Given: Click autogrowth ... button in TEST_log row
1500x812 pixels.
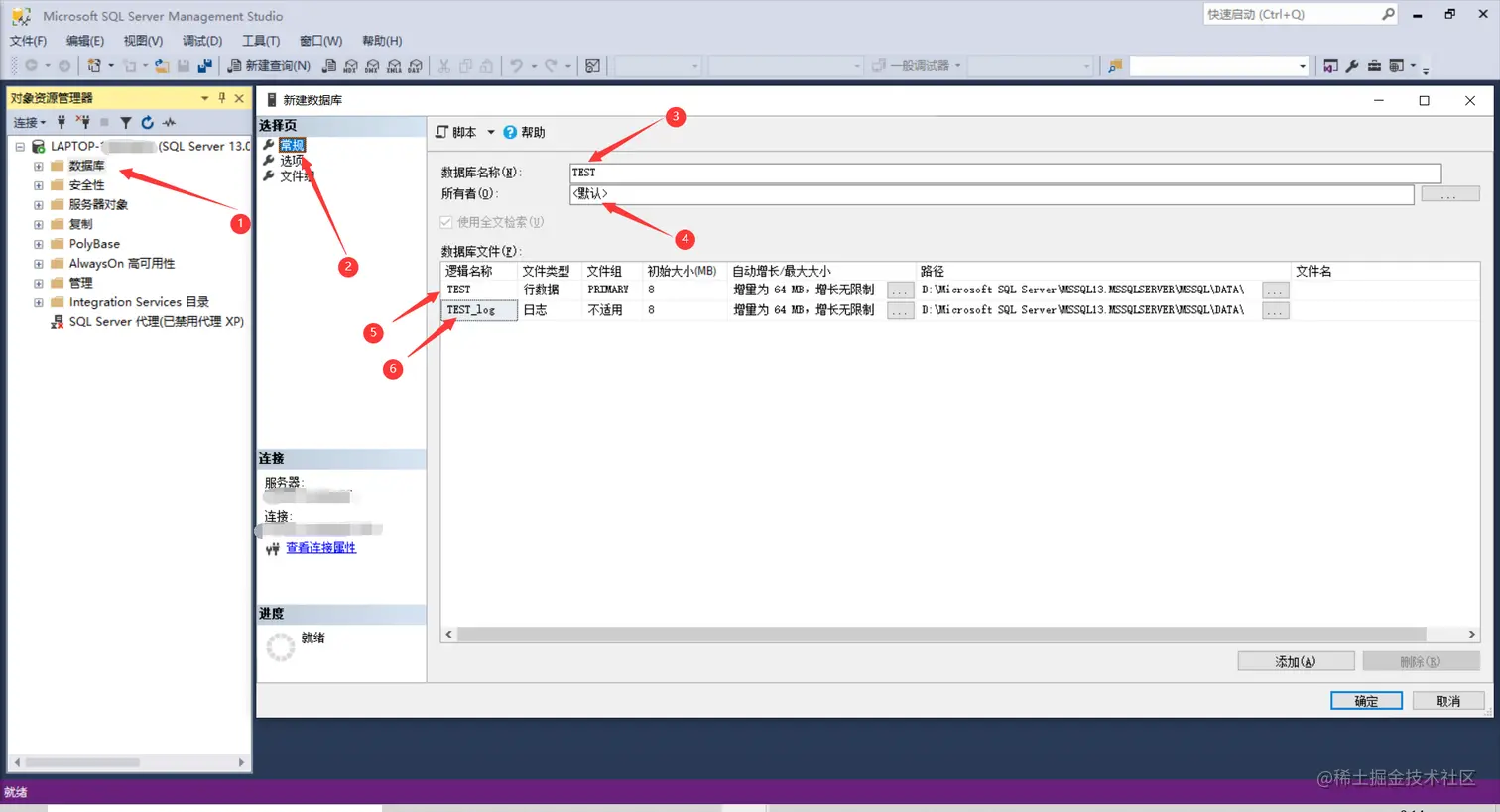Looking at the screenshot, I should point(900,310).
